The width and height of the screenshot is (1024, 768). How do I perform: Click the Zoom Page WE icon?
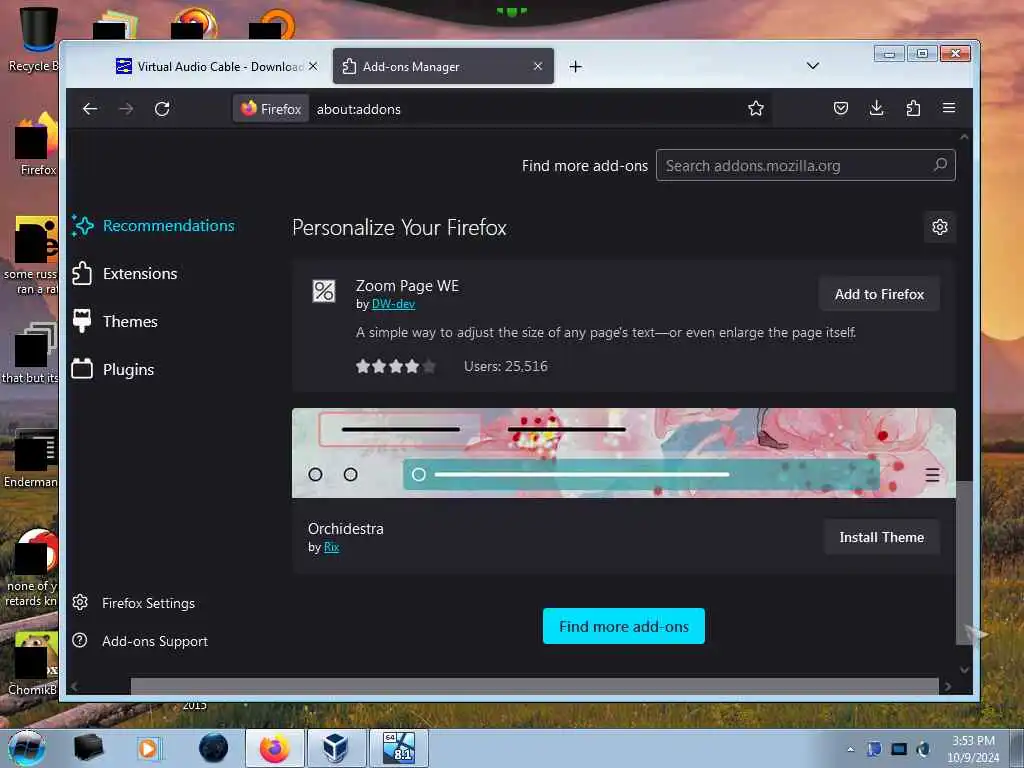click(x=323, y=291)
